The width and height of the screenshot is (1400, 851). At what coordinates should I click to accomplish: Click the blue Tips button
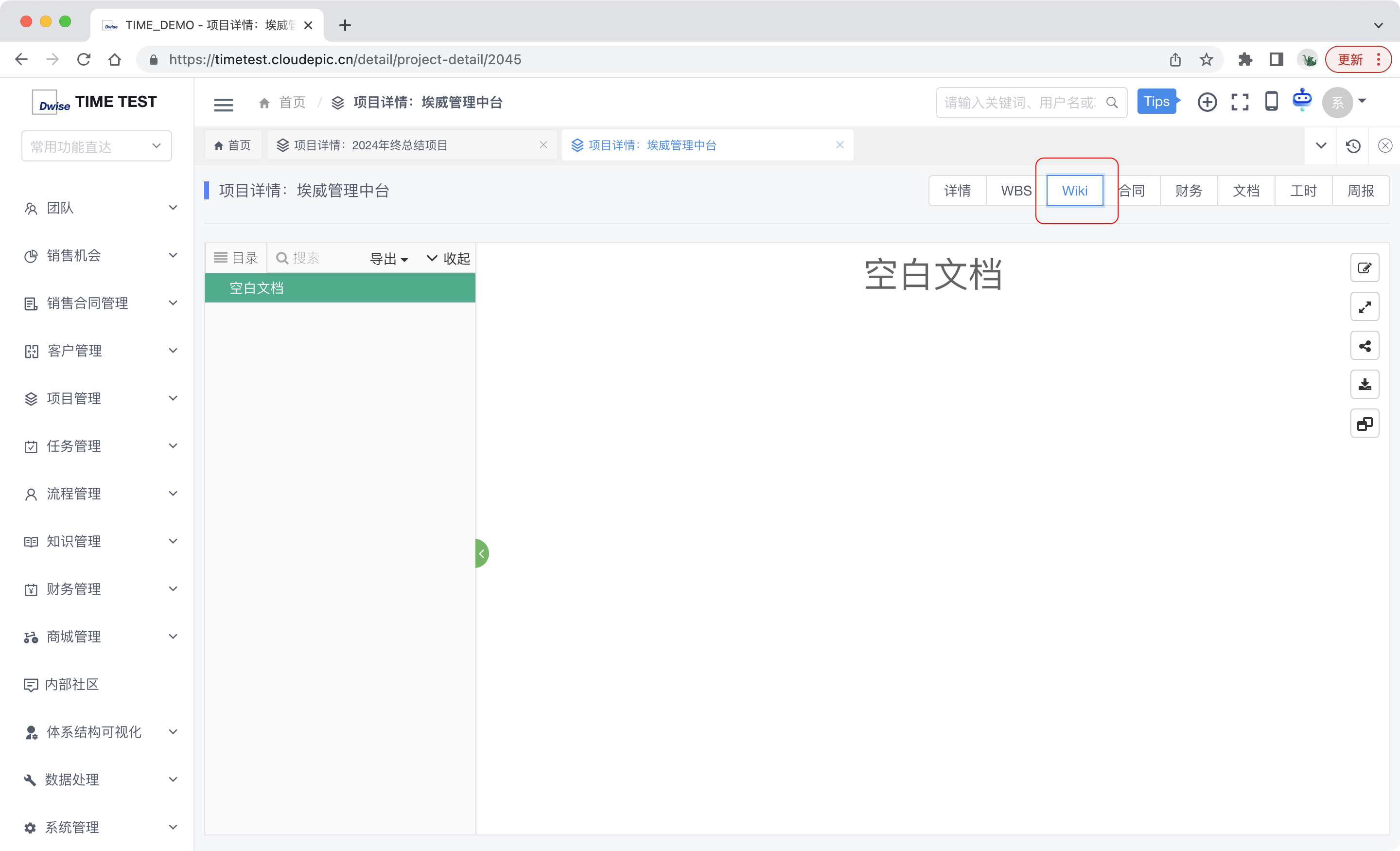[1156, 102]
